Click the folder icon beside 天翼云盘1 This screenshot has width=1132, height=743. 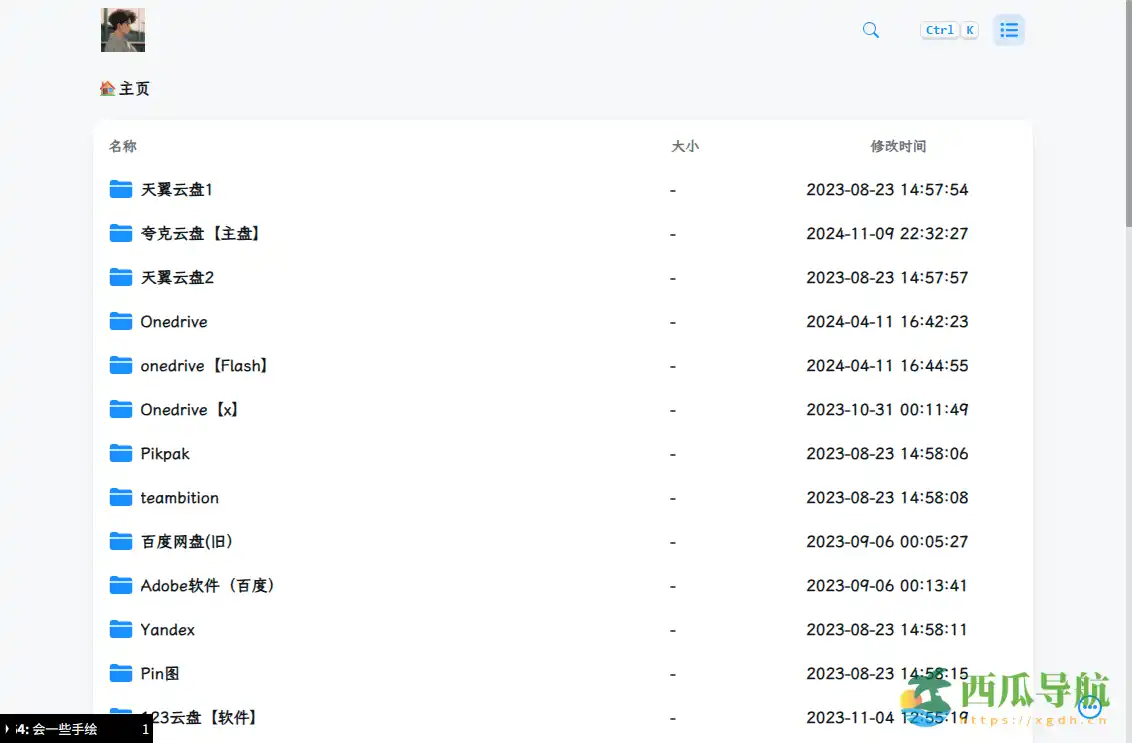119,189
